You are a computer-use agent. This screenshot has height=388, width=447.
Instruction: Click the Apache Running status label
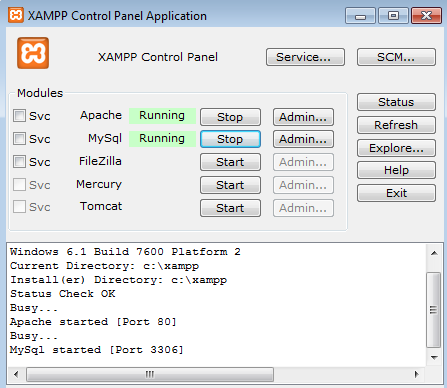click(x=162, y=115)
